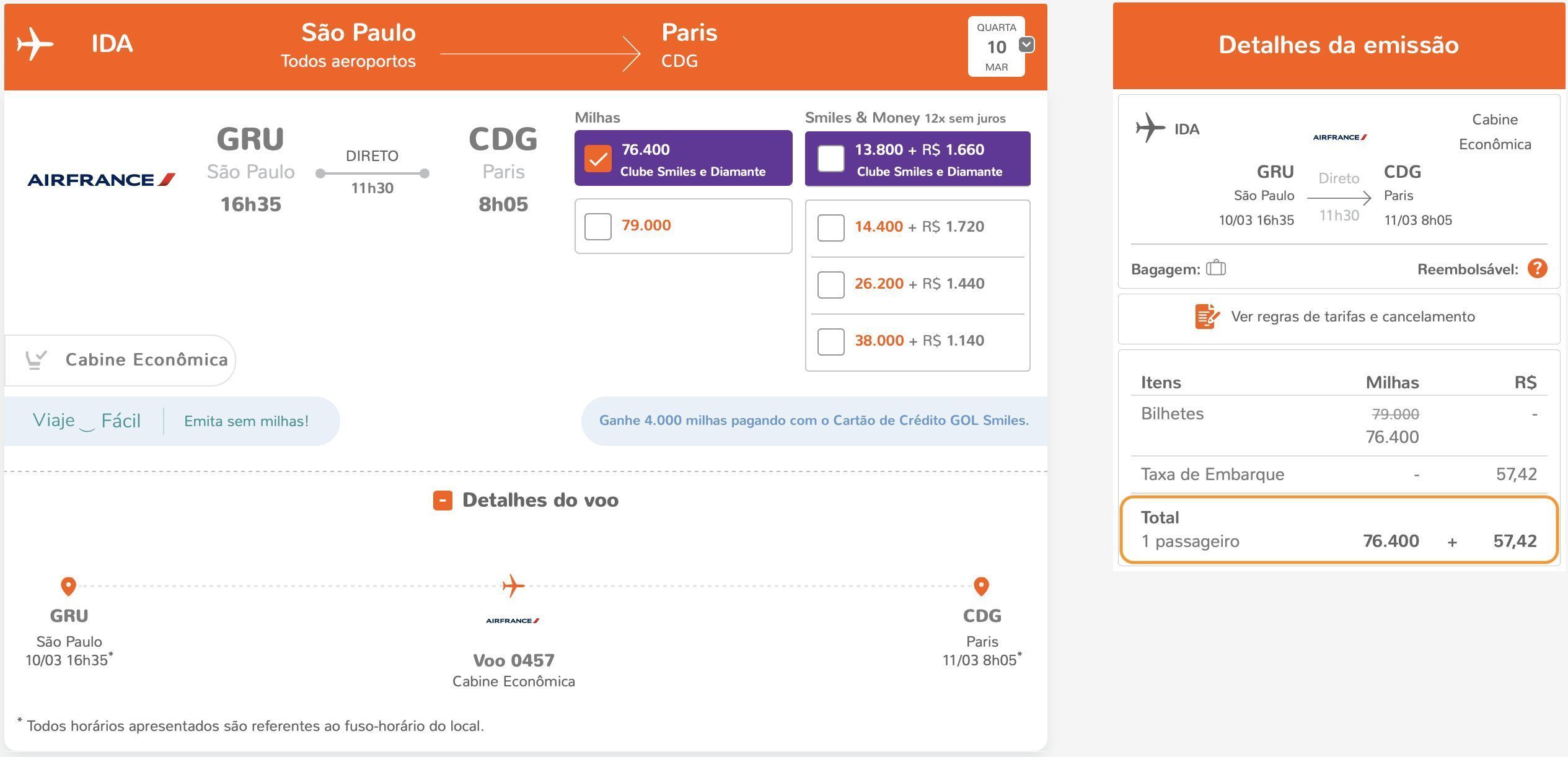Click the fare rules document icon

pos(1207,317)
